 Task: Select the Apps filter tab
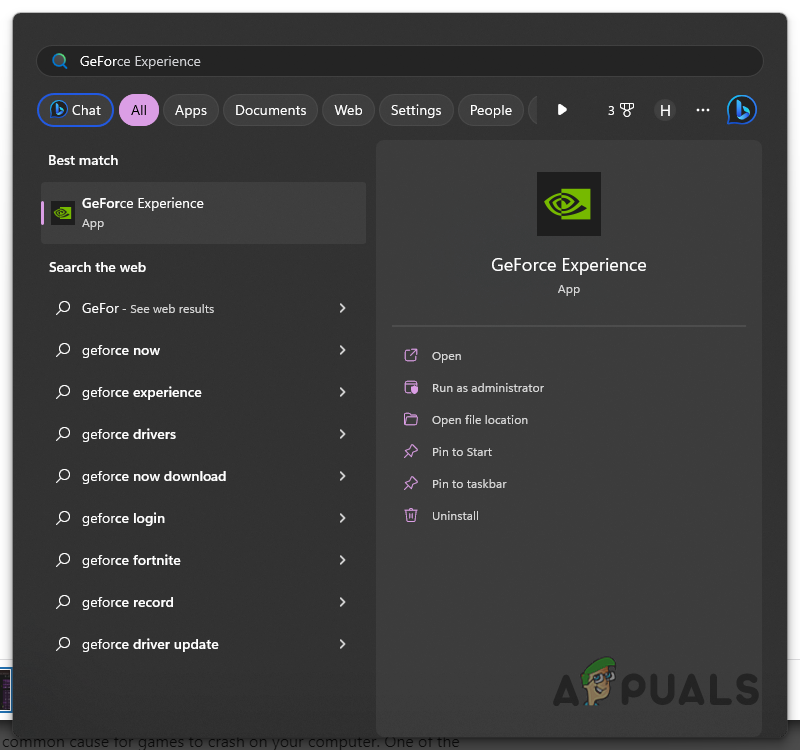pos(191,110)
